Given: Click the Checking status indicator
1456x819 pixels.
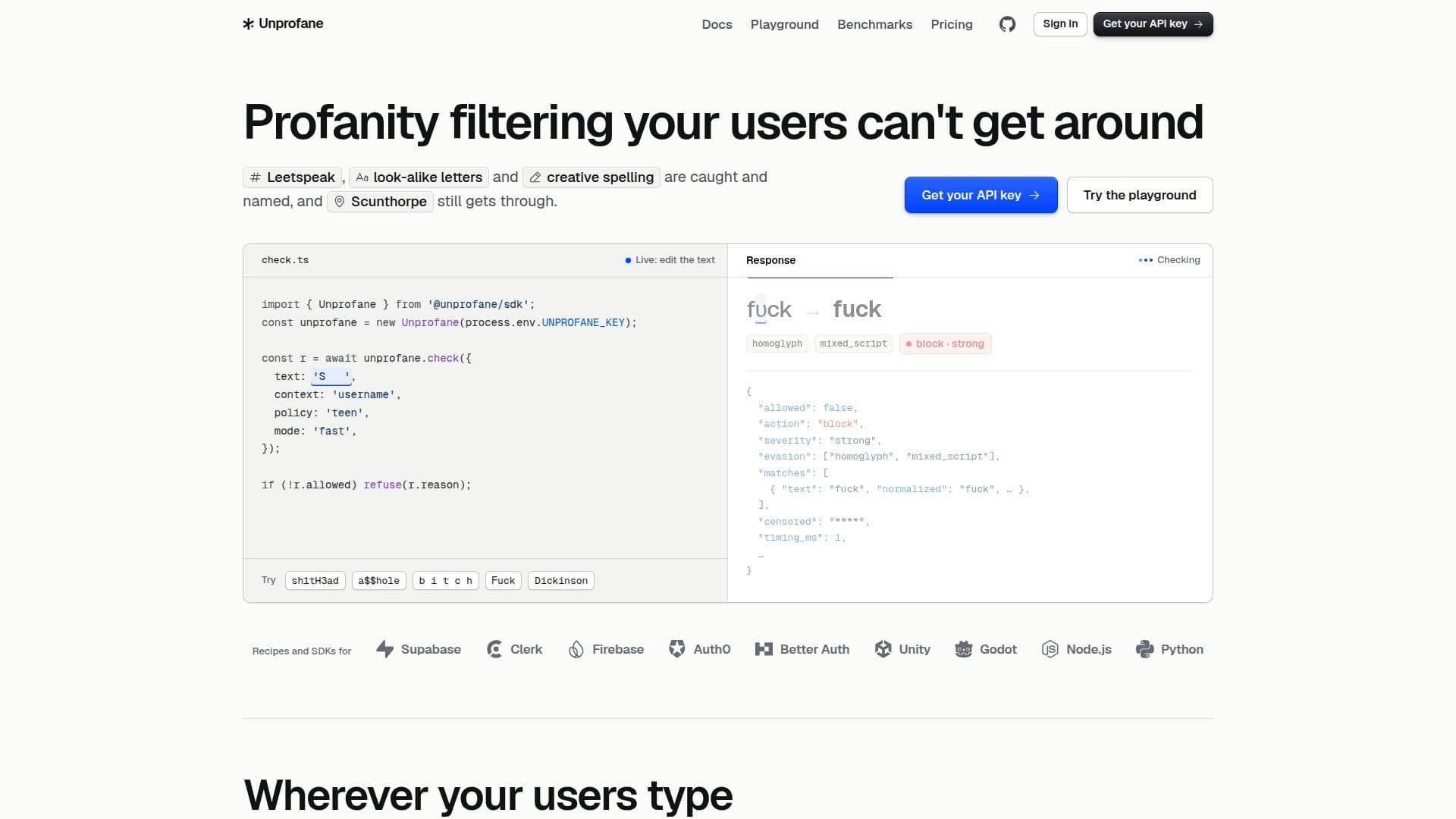Looking at the screenshot, I should point(1169,260).
